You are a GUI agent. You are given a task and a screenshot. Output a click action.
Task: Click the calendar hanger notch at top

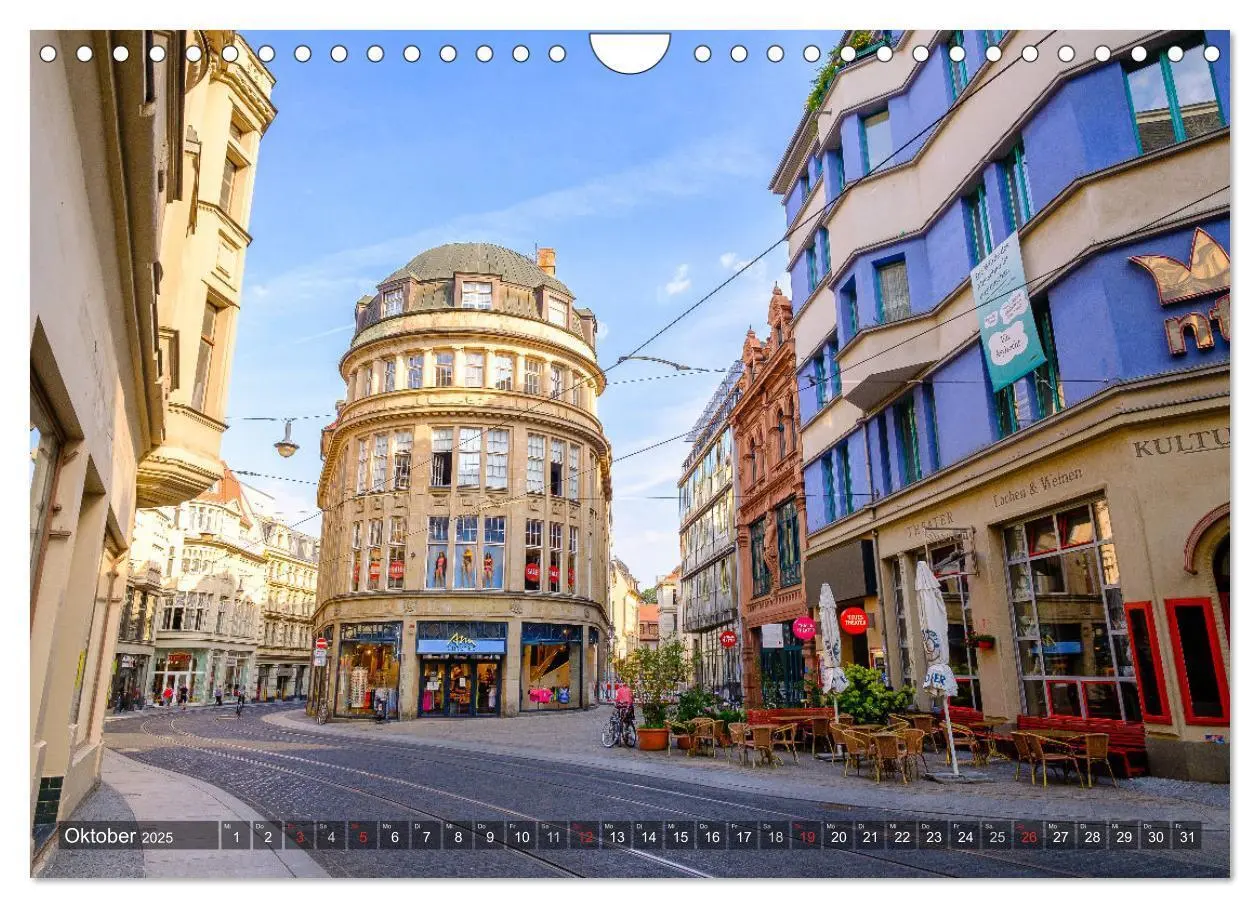coord(630,52)
